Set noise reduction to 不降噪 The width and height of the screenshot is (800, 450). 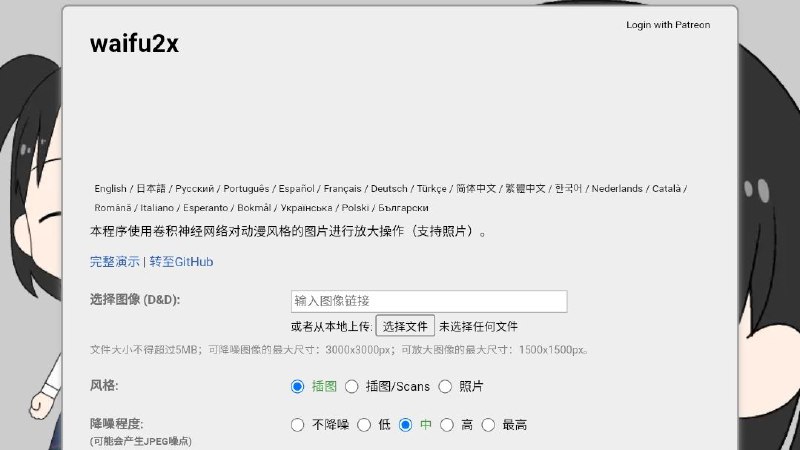point(297,425)
